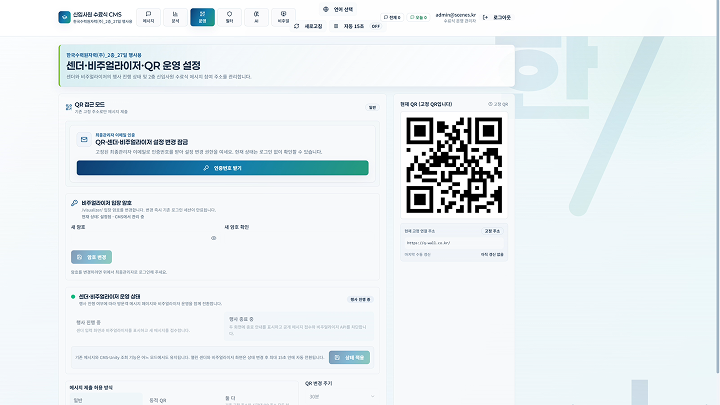Click the key icon beside 비주얼라이저 입장 암호
This screenshot has height=405, width=720.
74,202
